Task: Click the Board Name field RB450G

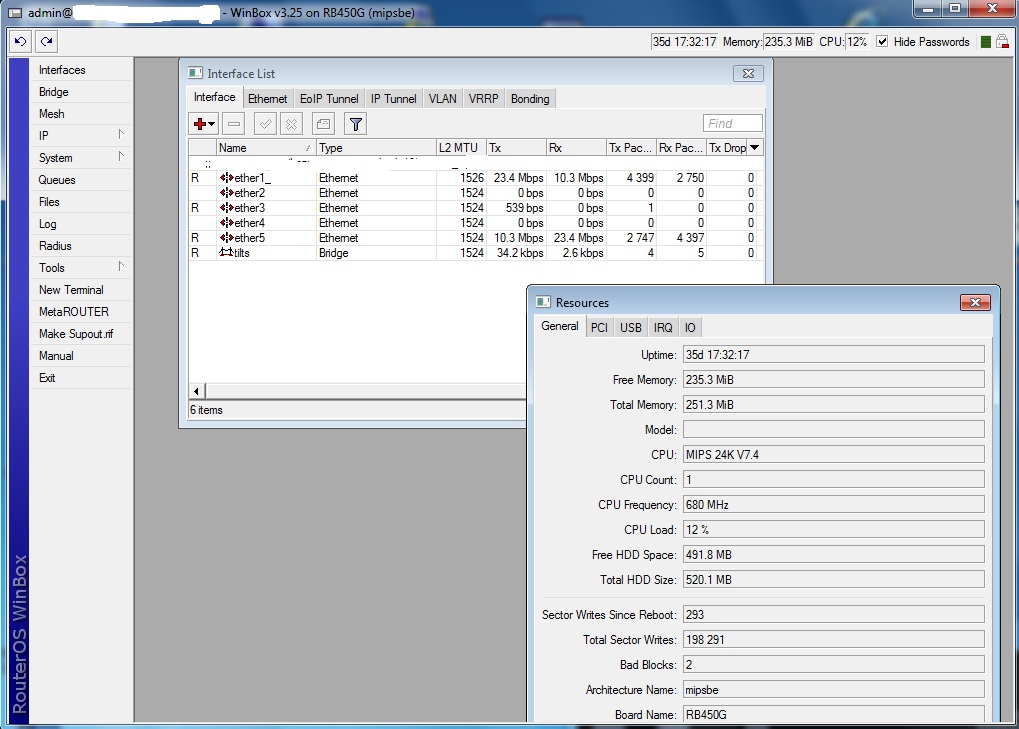Action: click(x=834, y=715)
